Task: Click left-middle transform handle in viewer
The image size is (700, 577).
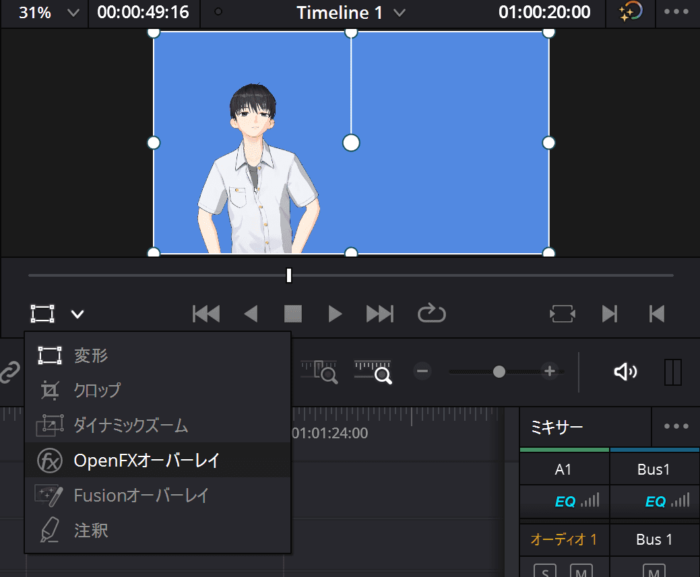Action: (154, 143)
